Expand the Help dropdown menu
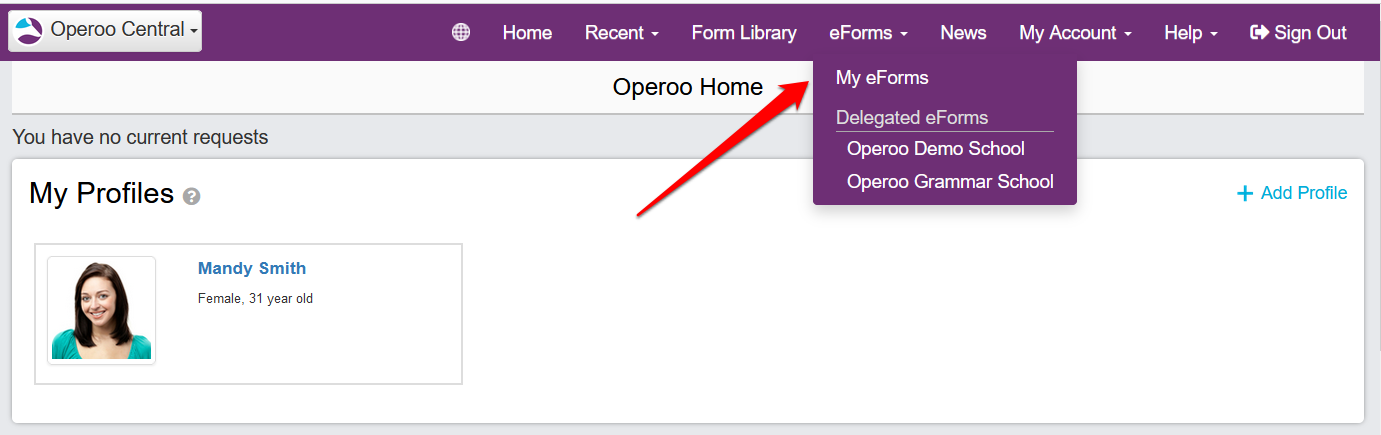The image size is (1381, 435). (x=1190, y=33)
